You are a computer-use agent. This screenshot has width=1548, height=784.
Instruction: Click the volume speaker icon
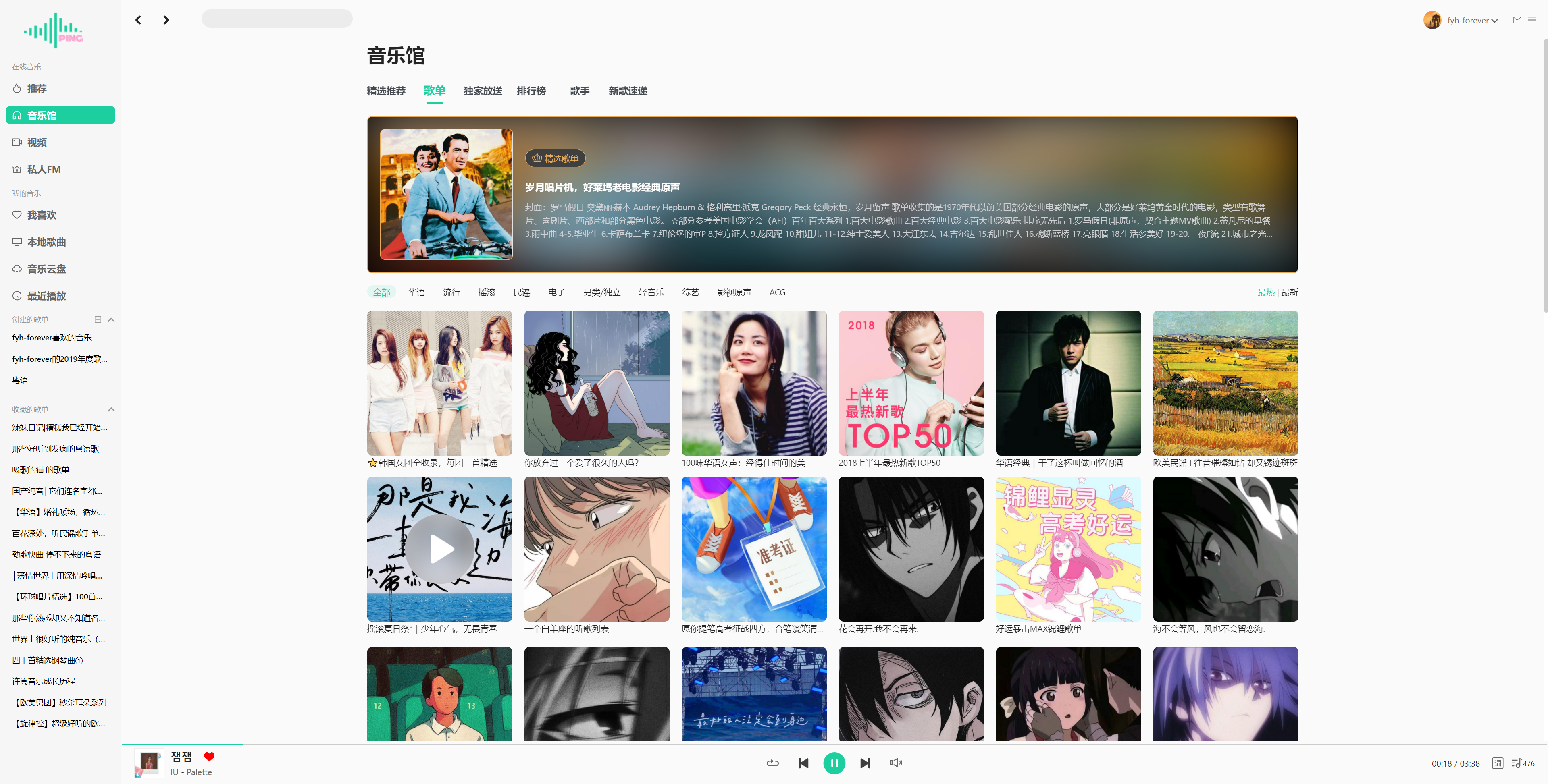[895, 763]
